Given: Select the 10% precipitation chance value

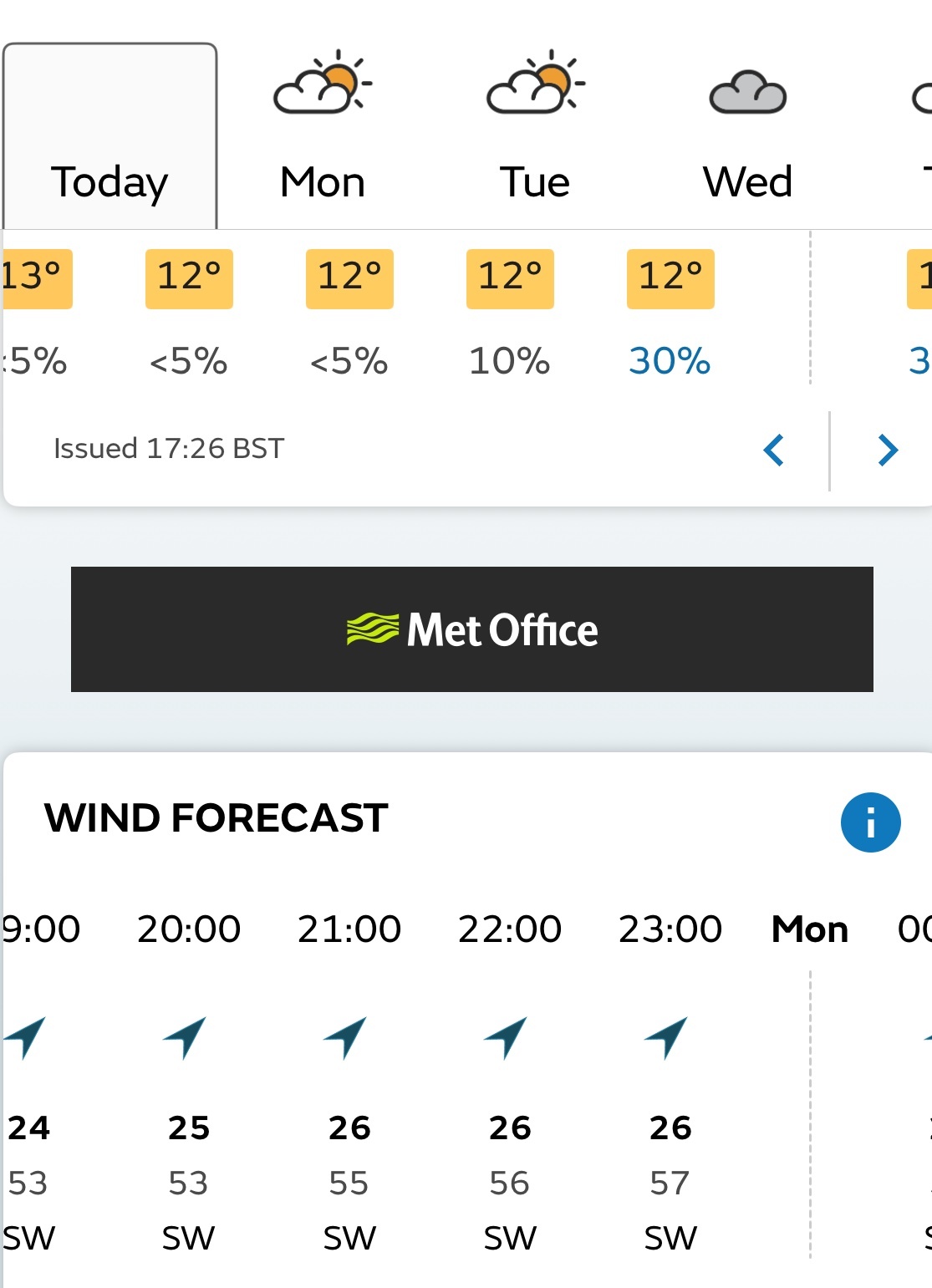Looking at the screenshot, I should (x=509, y=361).
